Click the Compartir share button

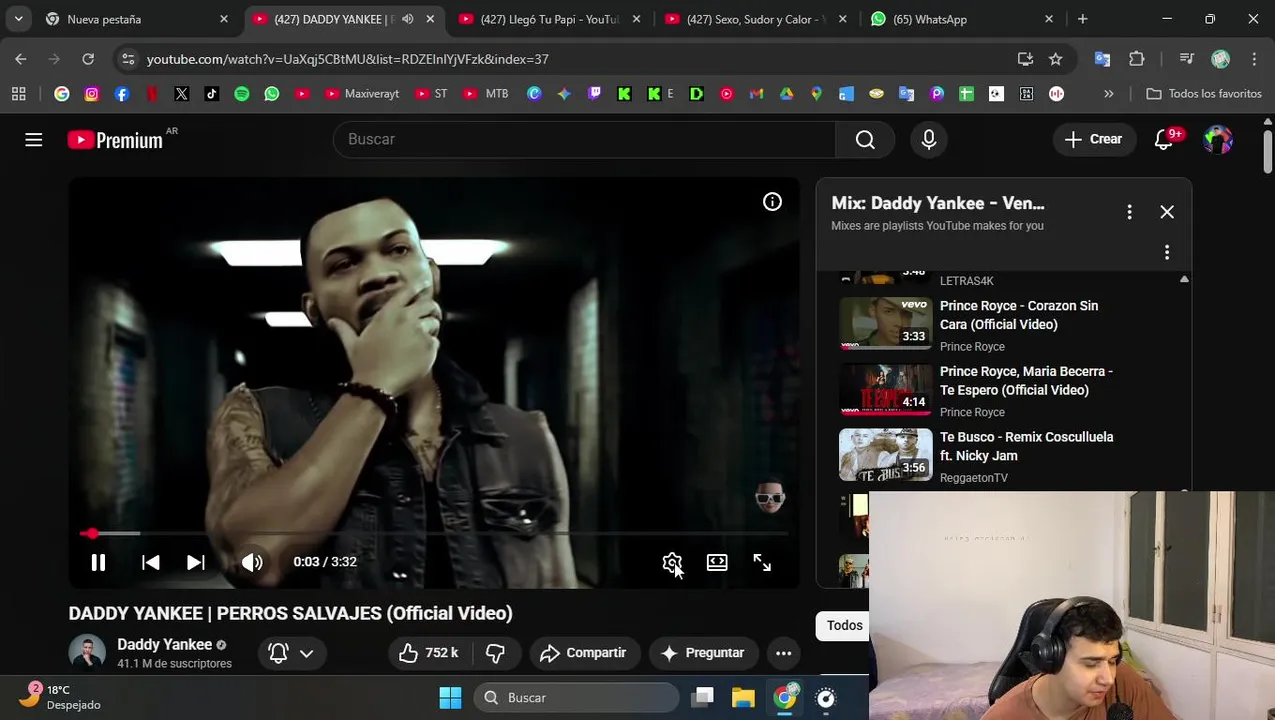583,653
